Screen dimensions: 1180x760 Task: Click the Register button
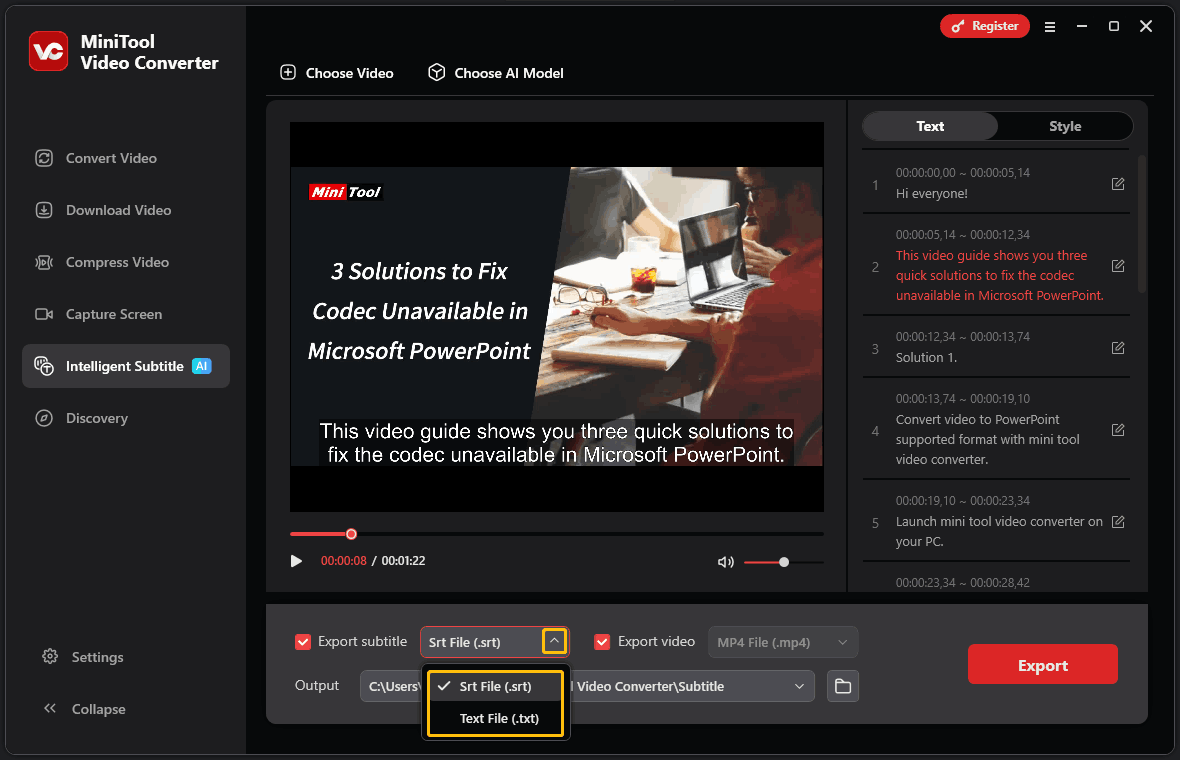[x=984, y=26]
